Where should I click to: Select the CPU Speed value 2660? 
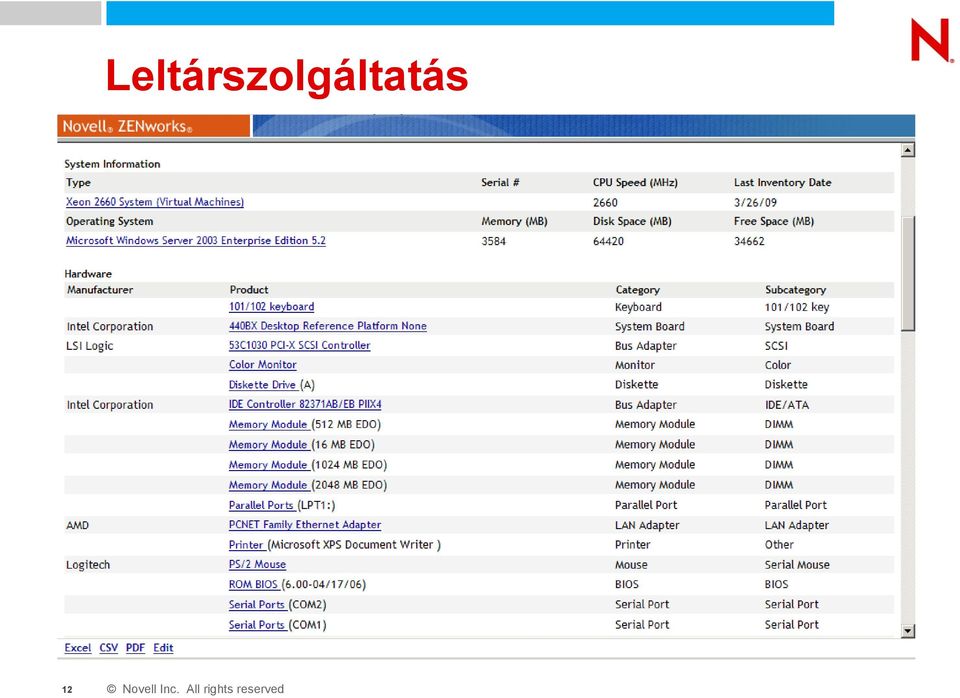pos(605,203)
